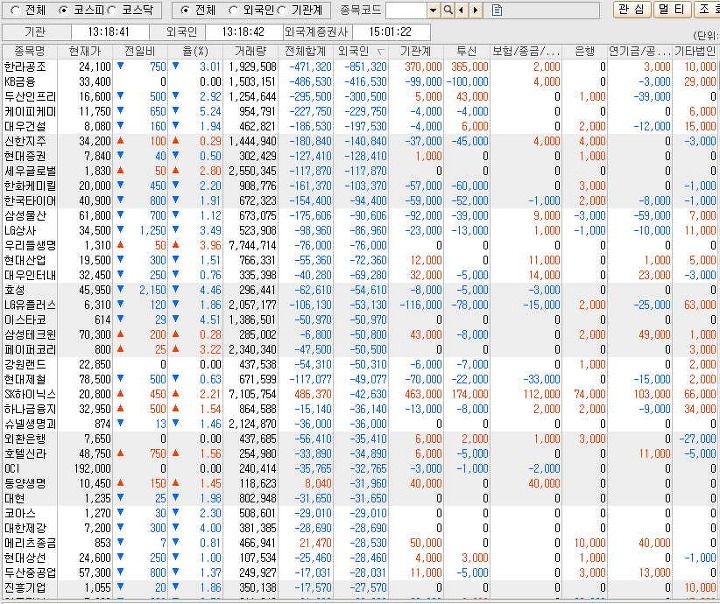Go to previous stock with left arrow icon
This screenshot has width=720, height=604.
pos(461,10)
